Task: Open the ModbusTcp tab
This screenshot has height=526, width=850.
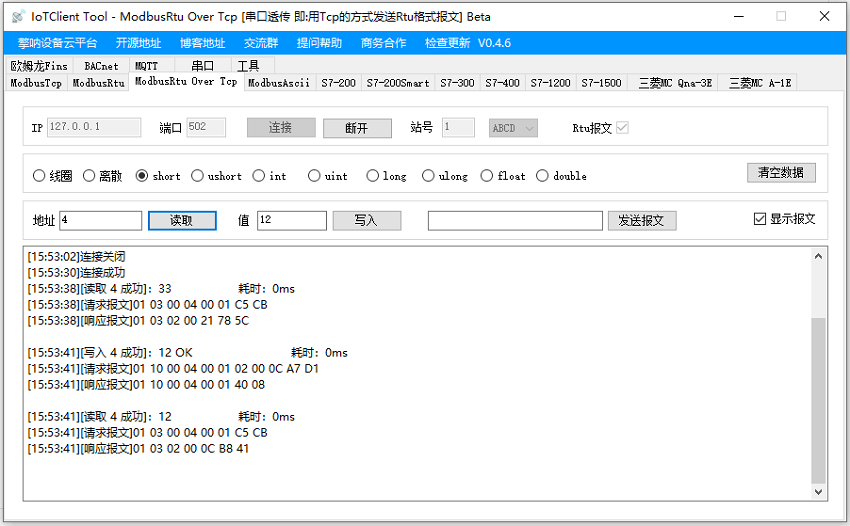Action: pyautogui.click(x=36, y=83)
